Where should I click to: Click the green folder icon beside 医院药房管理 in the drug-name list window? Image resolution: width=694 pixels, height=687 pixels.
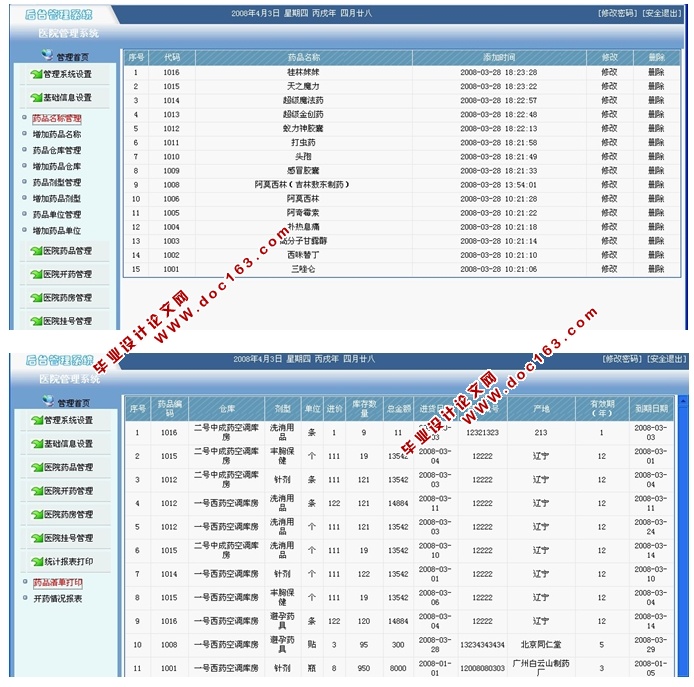(x=36, y=298)
